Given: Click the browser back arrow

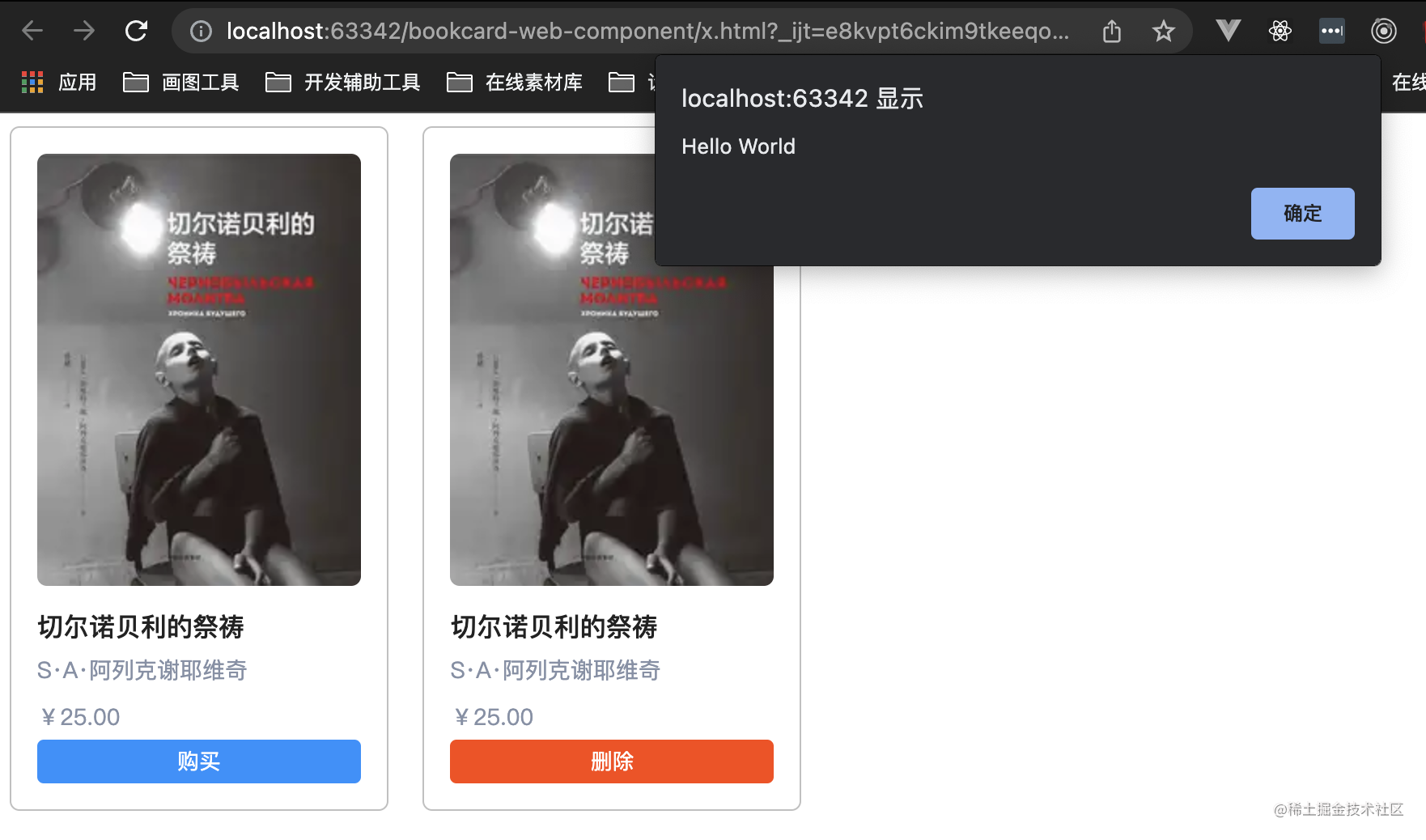Looking at the screenshot, I should (32, 31).
